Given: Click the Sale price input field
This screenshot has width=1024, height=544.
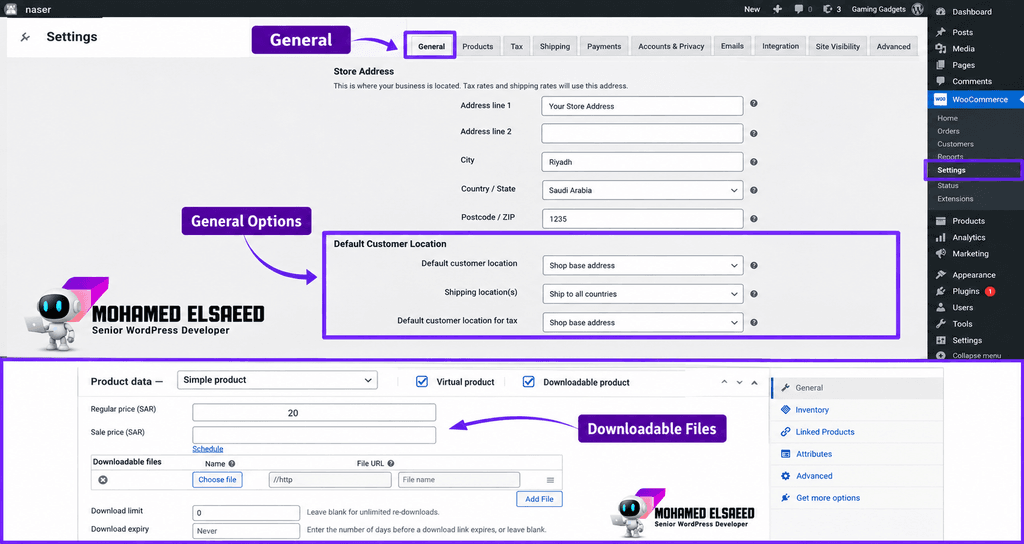Looking at the screenshot, I should (x=314, y=435).
